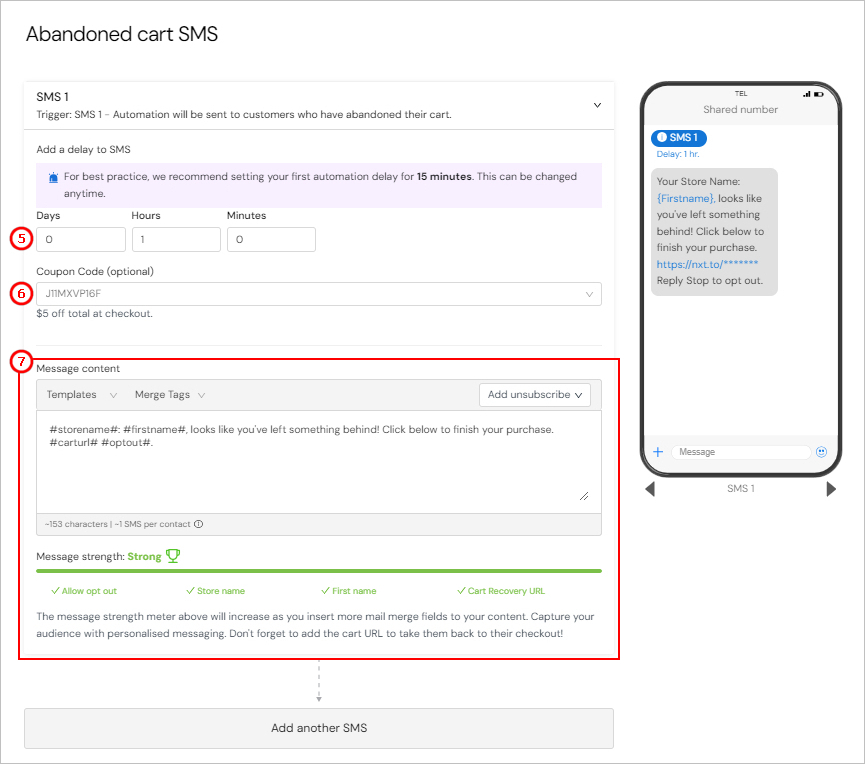Open the Coupon Code dropdown

(319, 294)
